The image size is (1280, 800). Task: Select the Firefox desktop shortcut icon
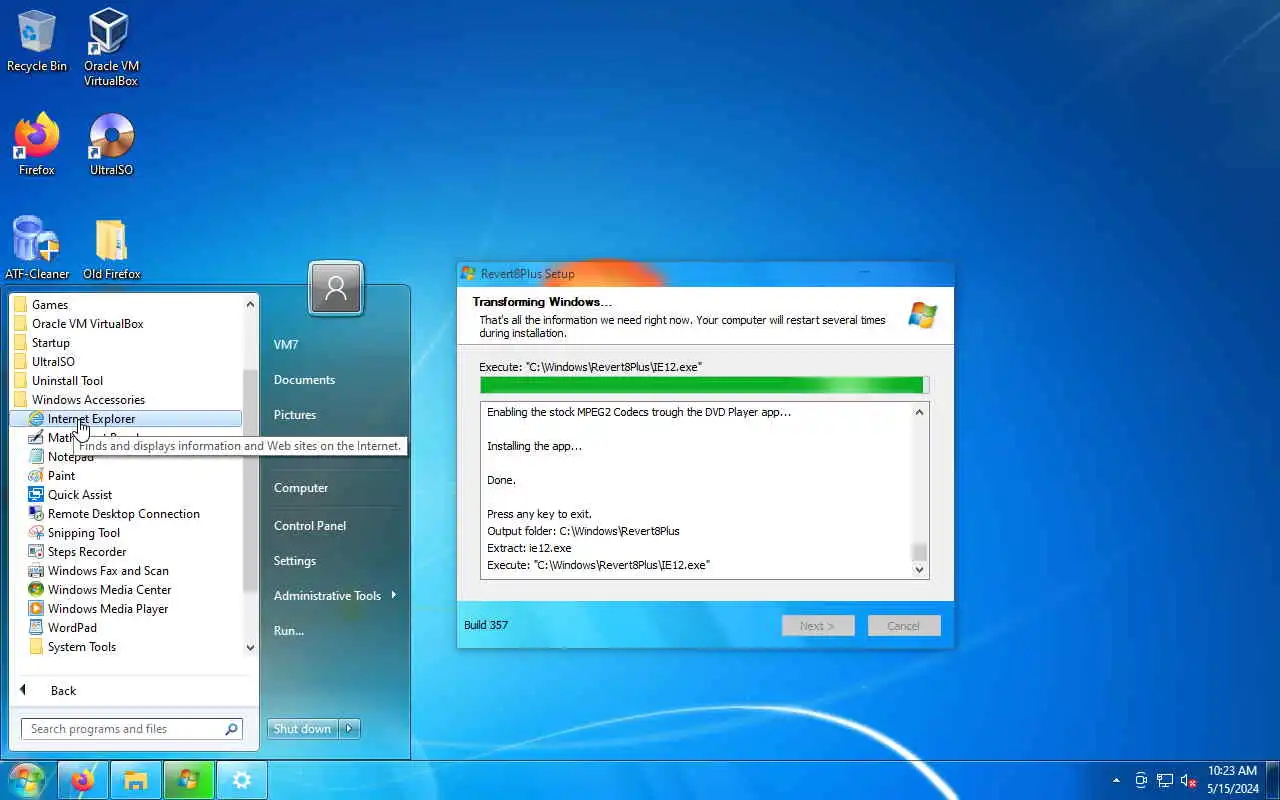click(x=37, y=145)
